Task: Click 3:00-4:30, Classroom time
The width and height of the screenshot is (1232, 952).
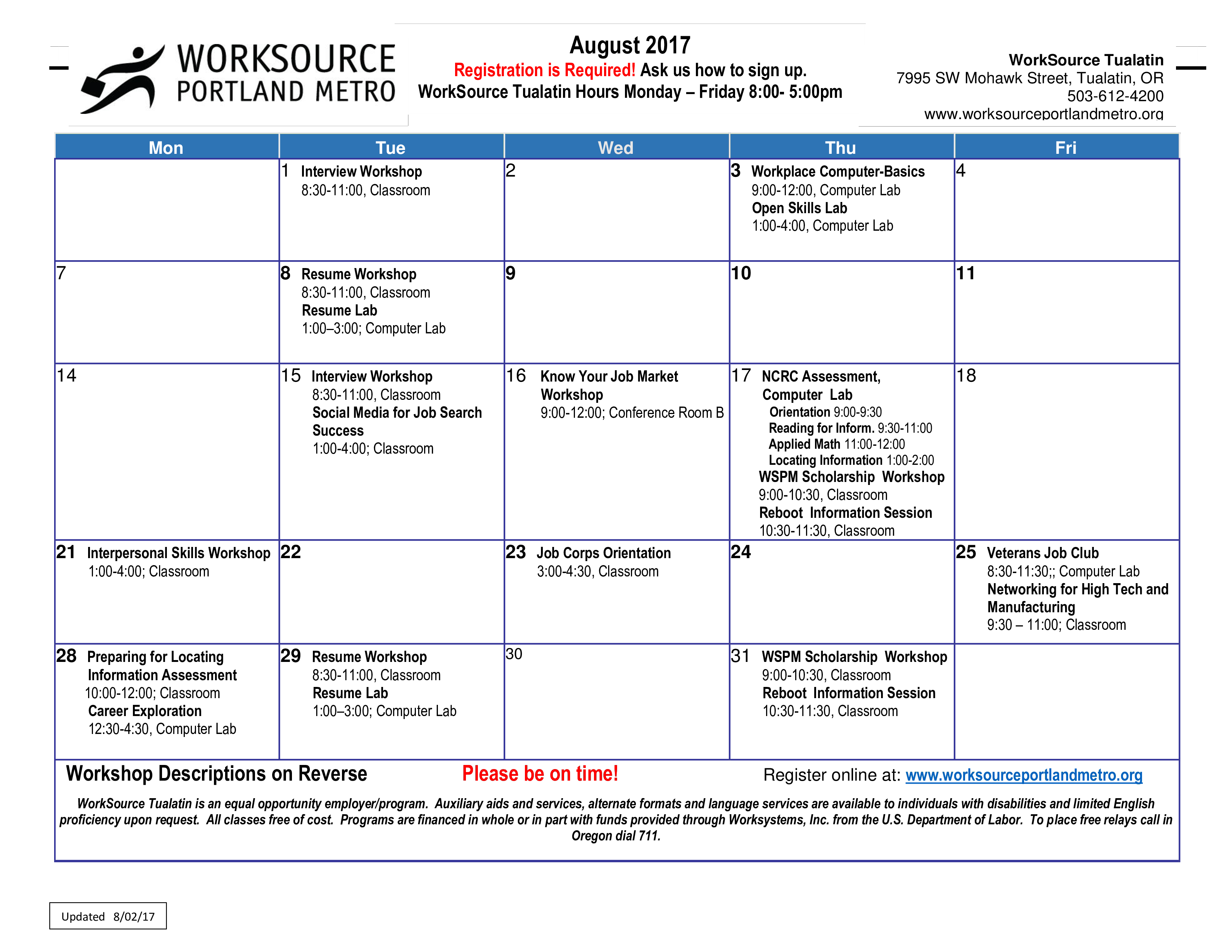Action: tap(597, 571)
